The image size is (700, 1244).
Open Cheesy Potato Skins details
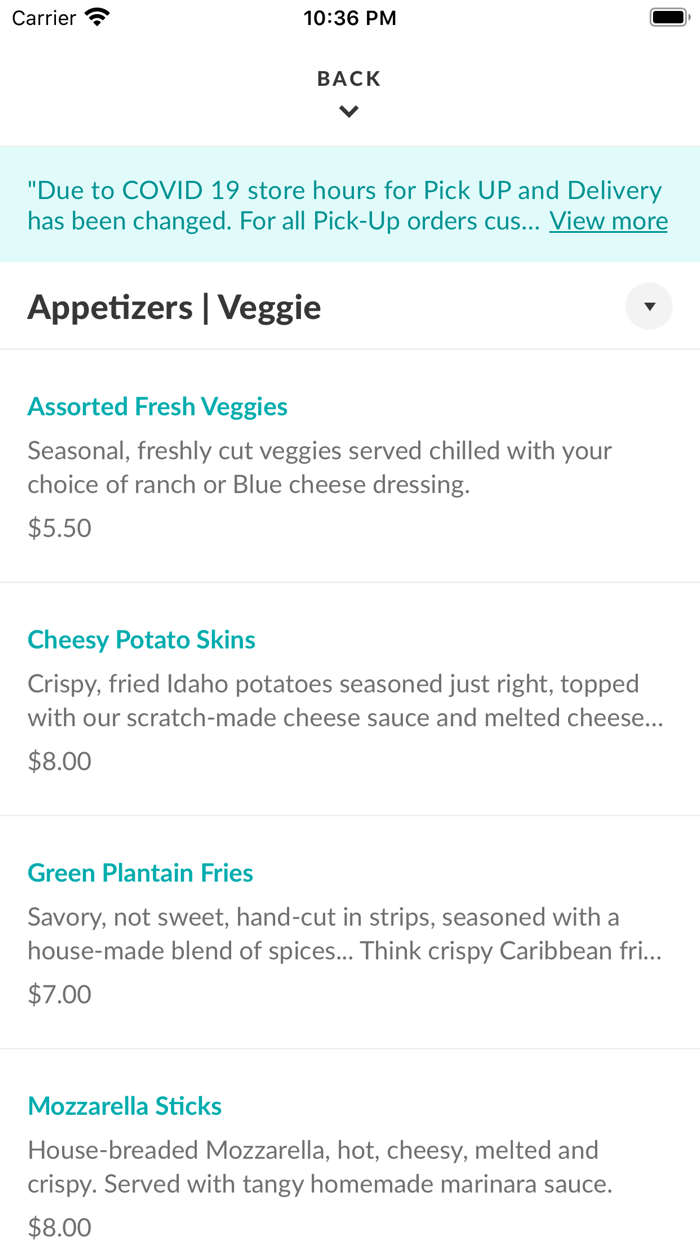(141, 639)
